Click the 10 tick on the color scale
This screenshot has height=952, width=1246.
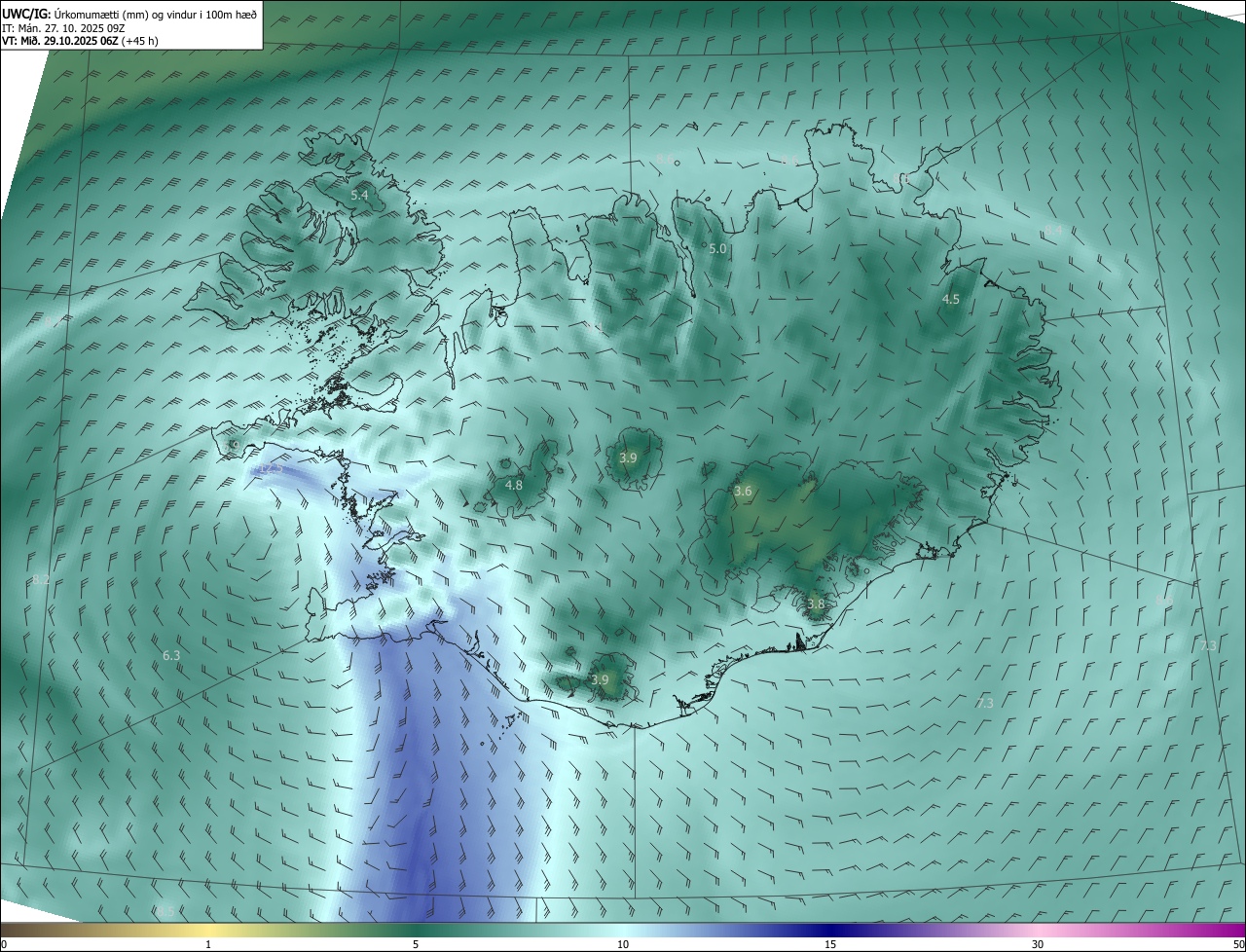click(623, 944)
